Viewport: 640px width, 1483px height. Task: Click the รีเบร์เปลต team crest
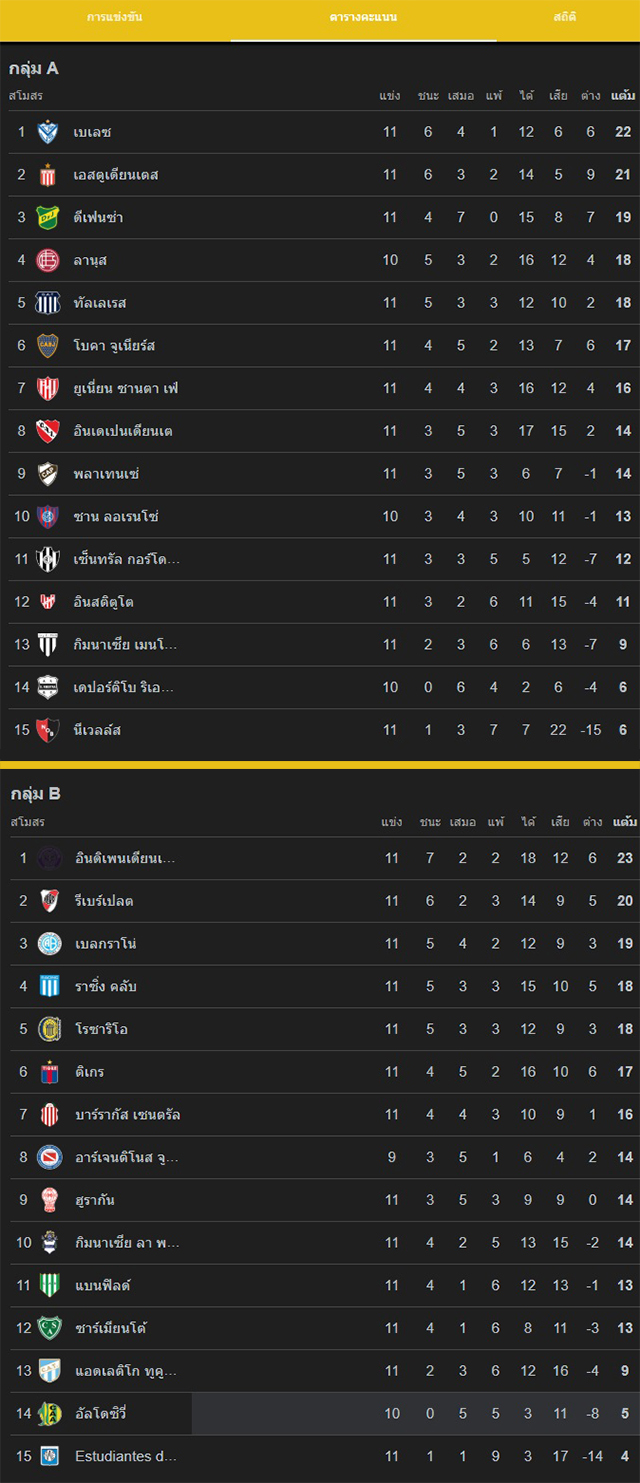coord(49,901)
